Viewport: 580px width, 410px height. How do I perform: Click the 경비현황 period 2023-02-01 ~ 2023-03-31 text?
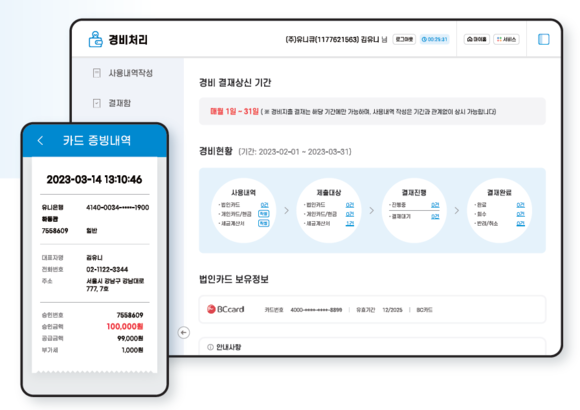click(295, 152)
